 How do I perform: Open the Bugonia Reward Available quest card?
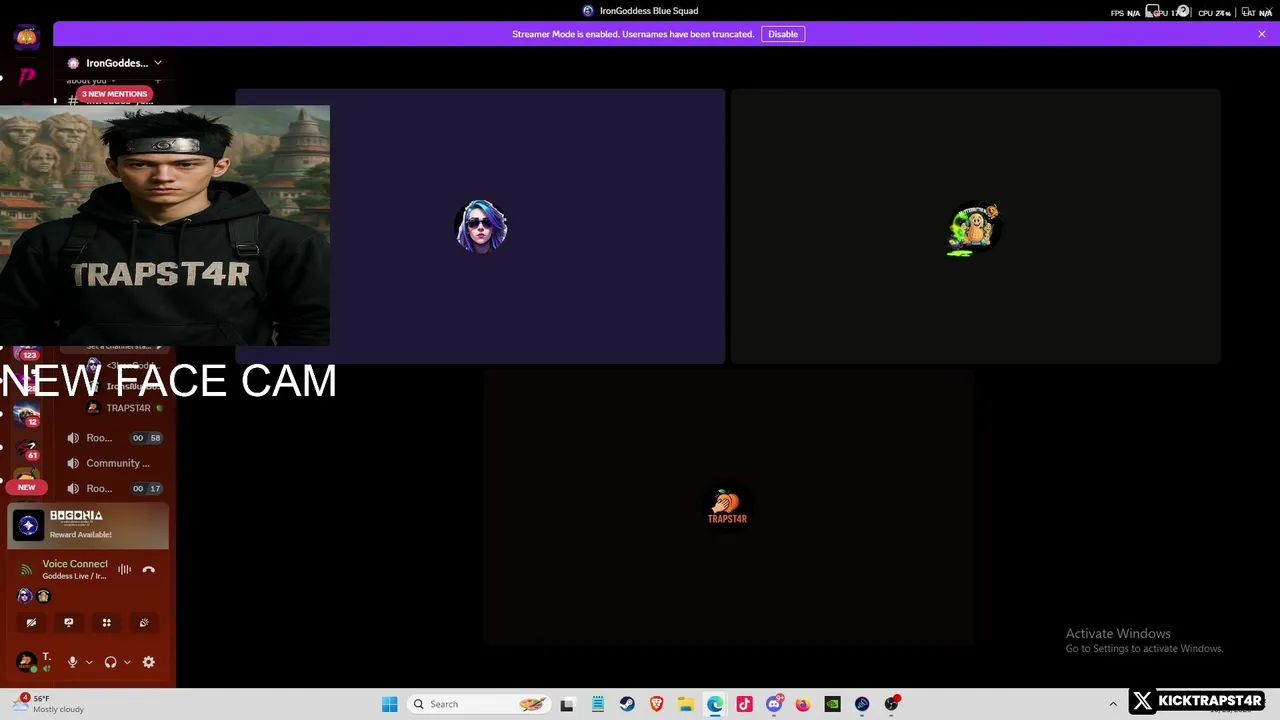point(88,525)
